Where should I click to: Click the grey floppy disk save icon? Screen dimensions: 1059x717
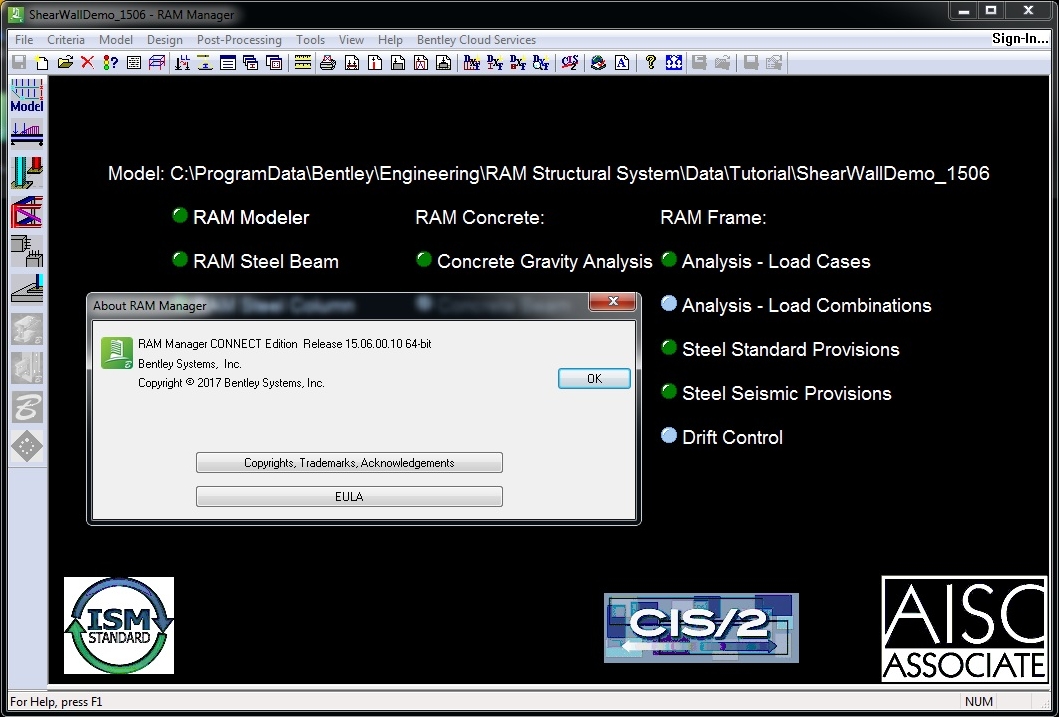(x=19, y=63)
